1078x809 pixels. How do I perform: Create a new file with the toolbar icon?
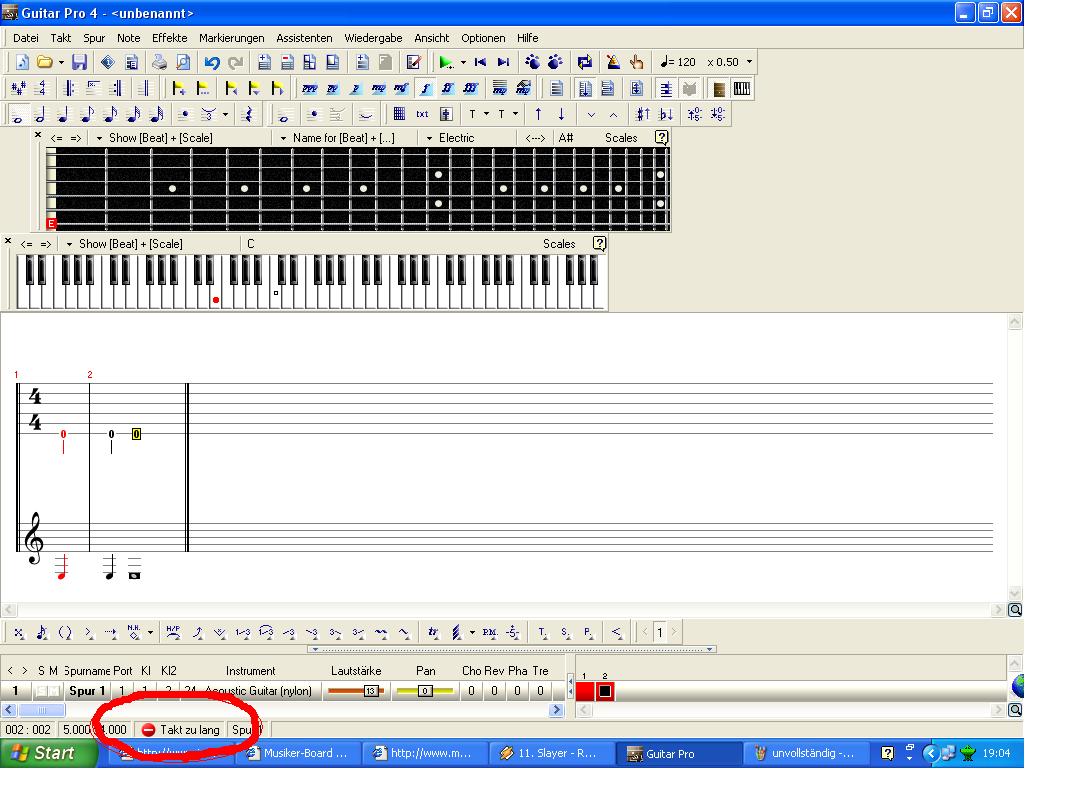click(x=21, y=62)
